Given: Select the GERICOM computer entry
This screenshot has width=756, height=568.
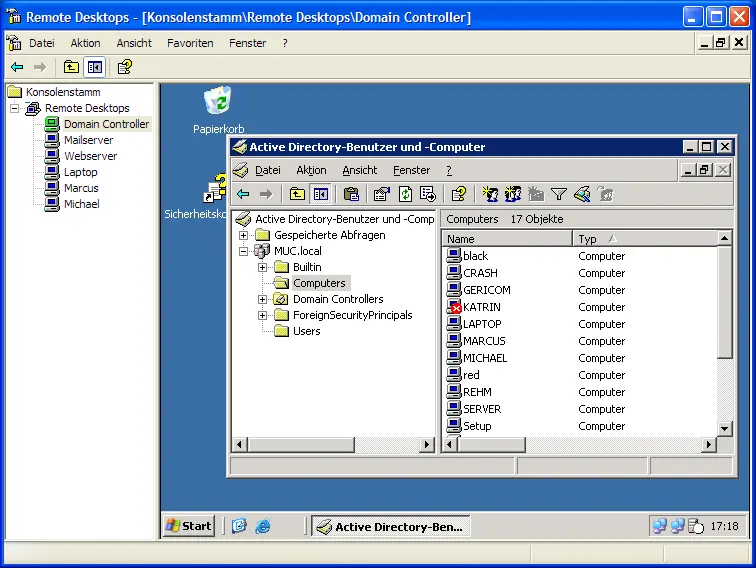Looking at the screenshot, I should point(486,290).
